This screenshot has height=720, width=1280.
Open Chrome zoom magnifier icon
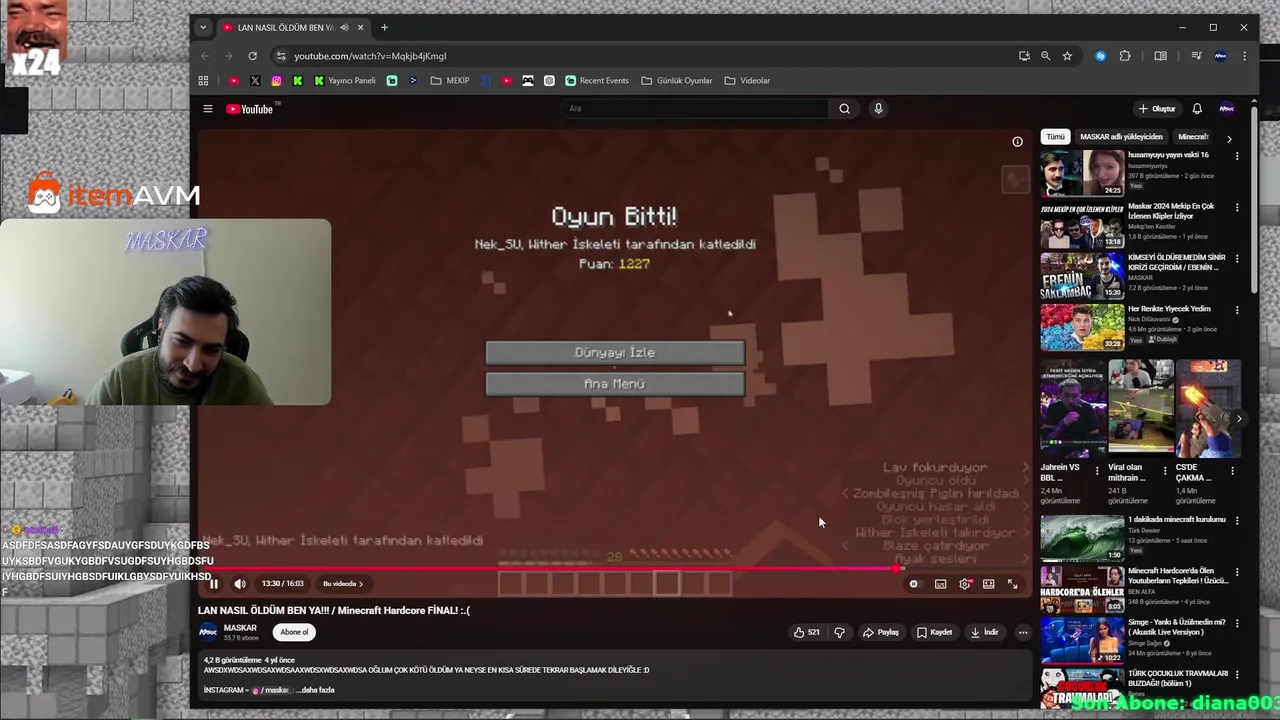(x=1045, y=56)
